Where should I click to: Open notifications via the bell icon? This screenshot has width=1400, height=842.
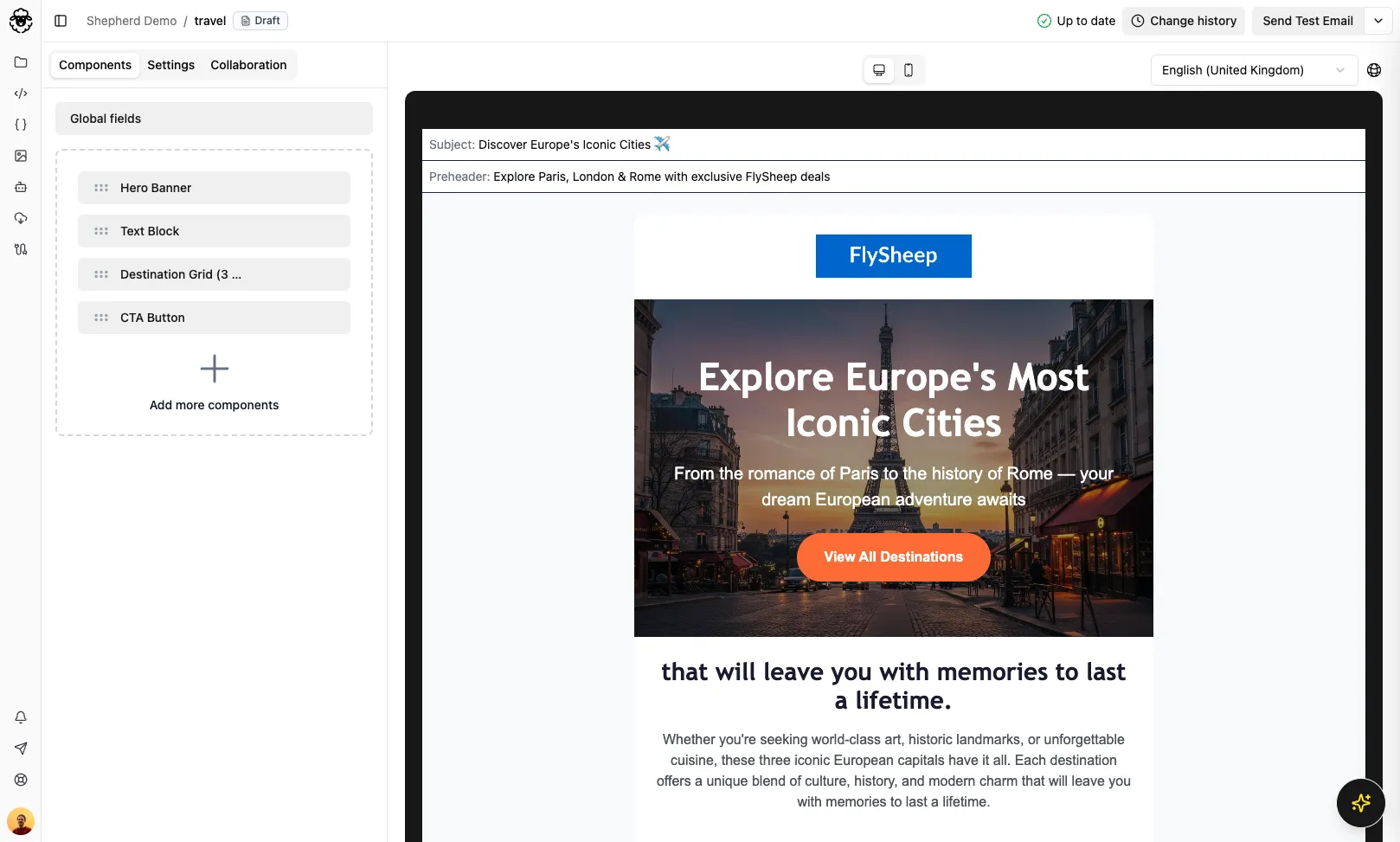tap(20, 717)
